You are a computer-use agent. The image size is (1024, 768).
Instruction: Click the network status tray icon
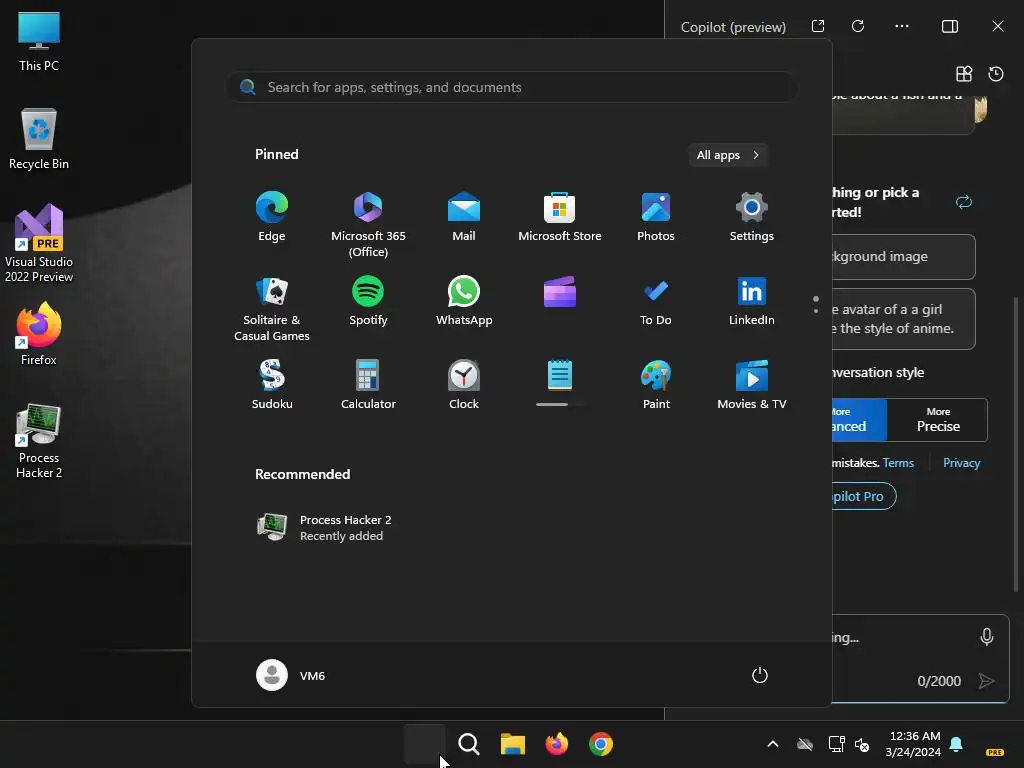(837, 744)
